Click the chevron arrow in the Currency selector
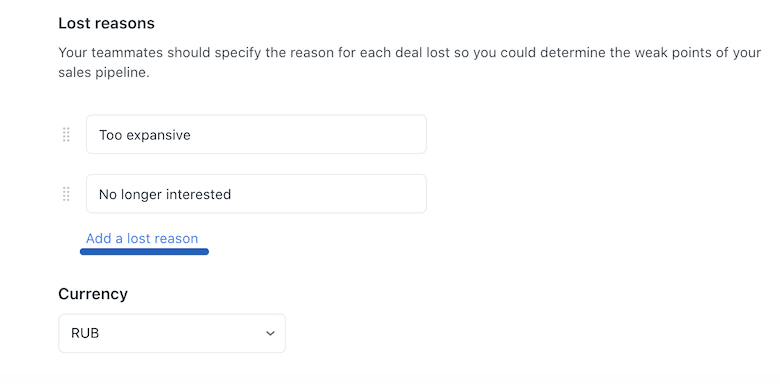Viewport: 780px width, 384px height. (270, 333)
